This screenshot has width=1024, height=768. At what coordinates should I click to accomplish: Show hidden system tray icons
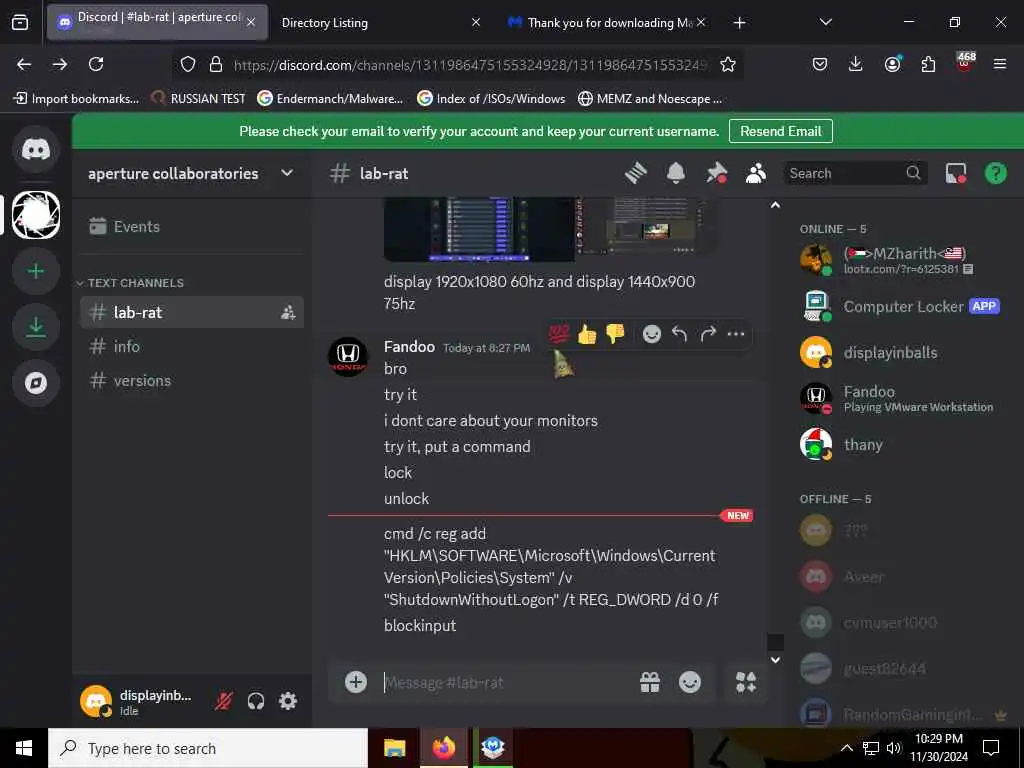846,748
